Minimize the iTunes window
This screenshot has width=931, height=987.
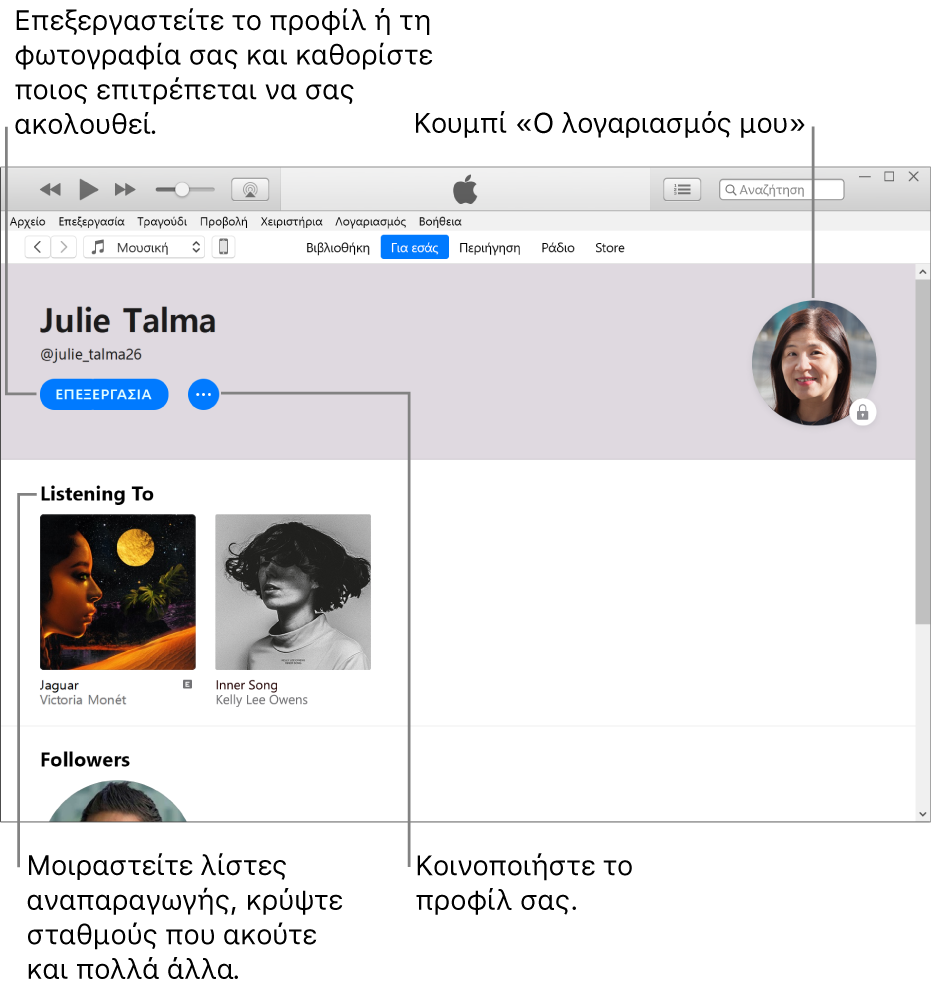tap(865, 177)
